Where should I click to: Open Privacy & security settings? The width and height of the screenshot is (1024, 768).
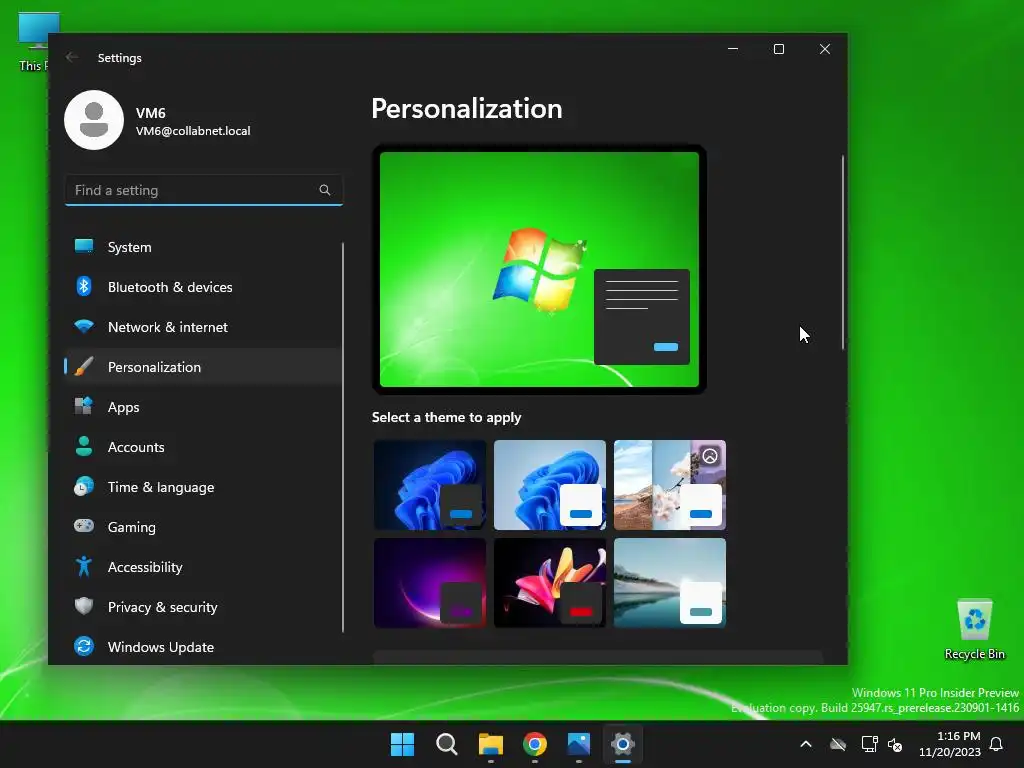[x=203, y=607]
